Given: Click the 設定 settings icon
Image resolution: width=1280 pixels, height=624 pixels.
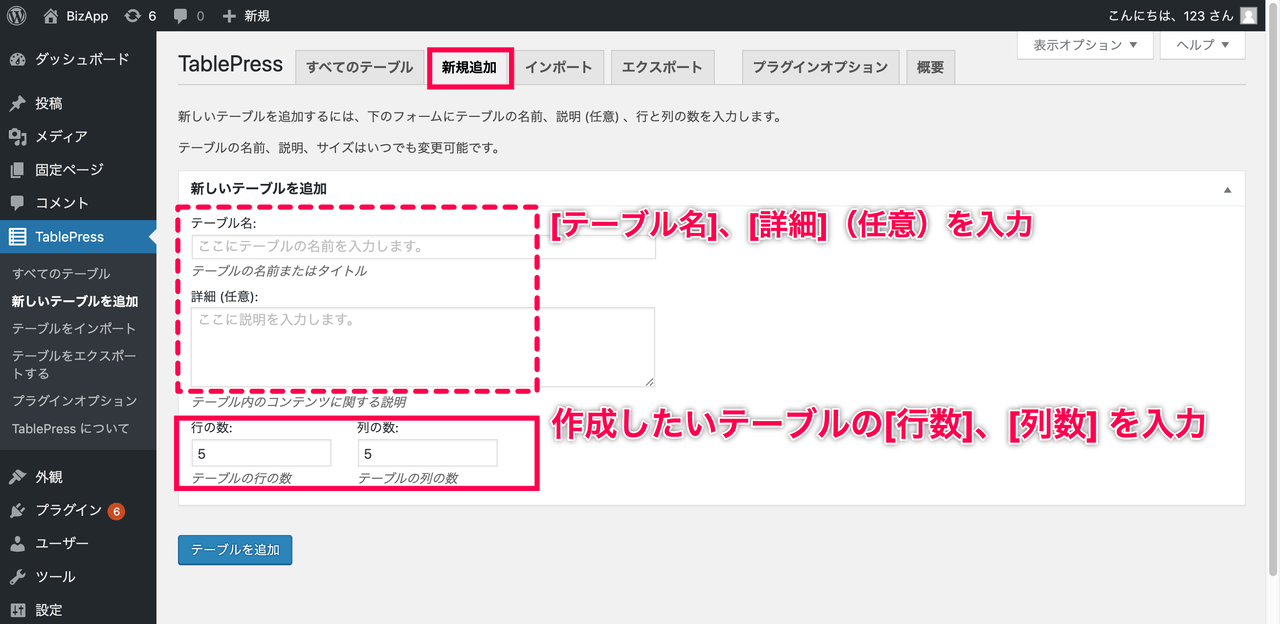Looking at the screenshot, I should tap(17, 610).
